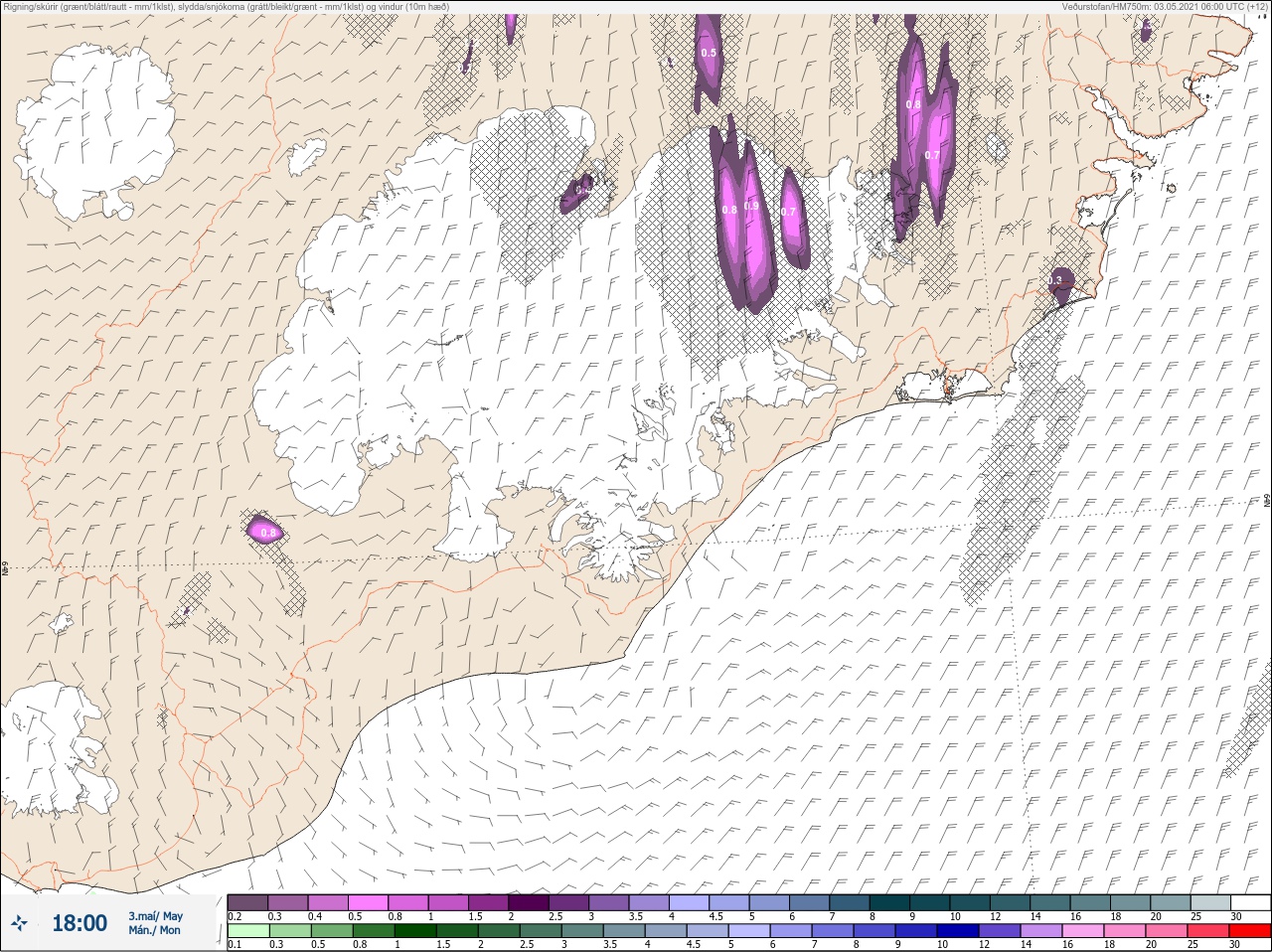Select the bright red swatch after 30 in rain legend
The image size is (1272, 952).
pyautogui.click(x=1251, y=931)
